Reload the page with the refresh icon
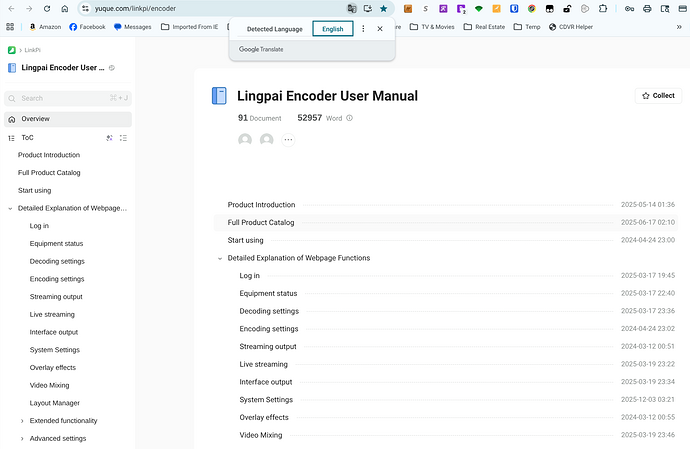The image size is (690, 449). (47, 8)
